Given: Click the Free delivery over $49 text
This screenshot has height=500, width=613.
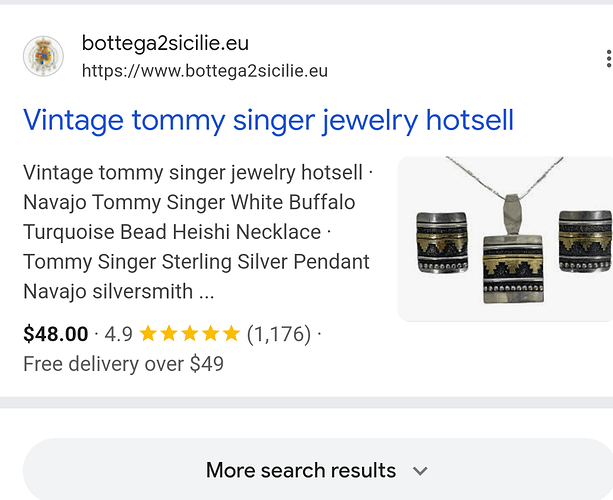Looking at the screenshot, I should pyautogui.click(x=123, y=364).
